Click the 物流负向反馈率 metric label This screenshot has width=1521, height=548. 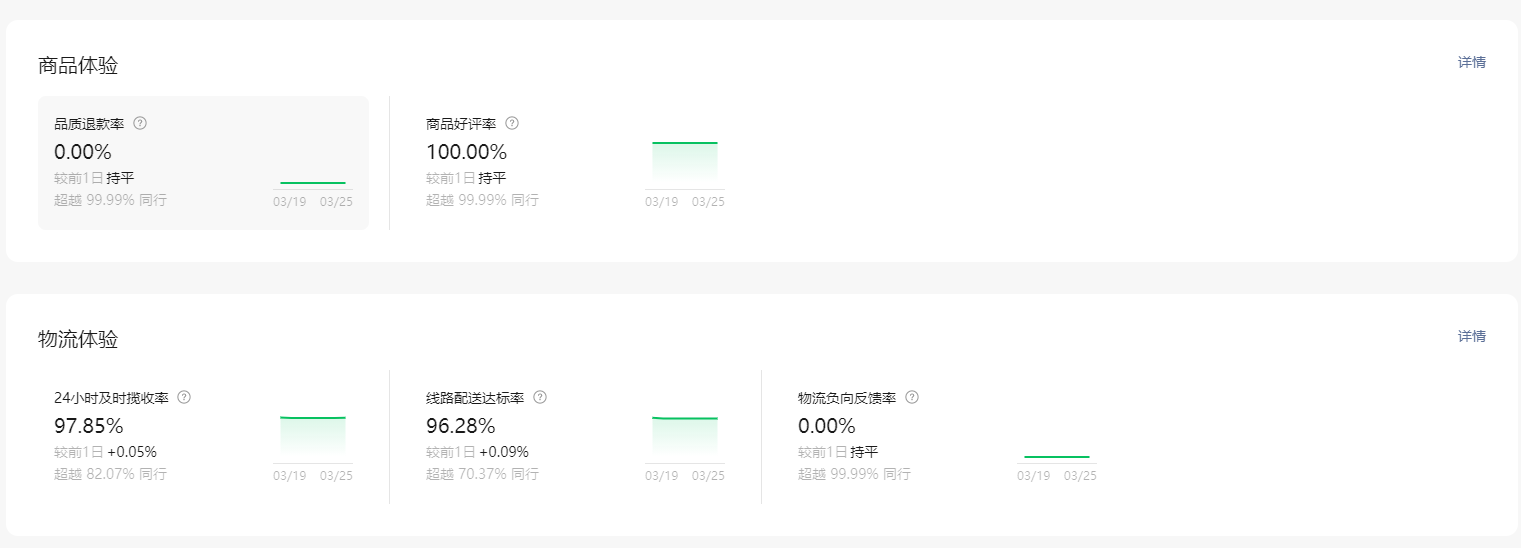tap(847, 398)
